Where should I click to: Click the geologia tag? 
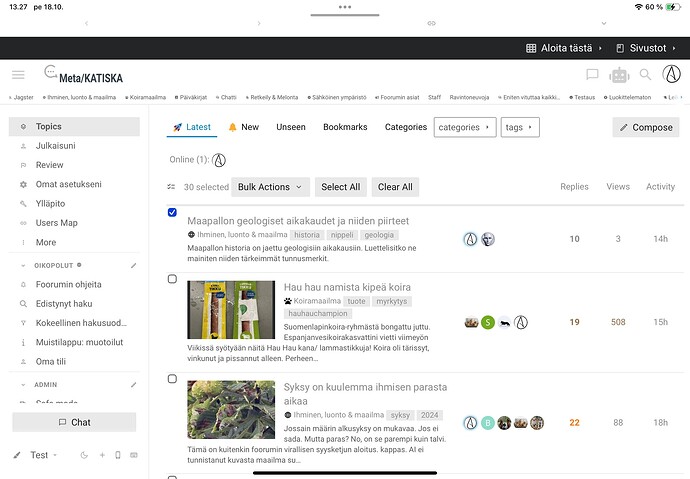(379, 235)
